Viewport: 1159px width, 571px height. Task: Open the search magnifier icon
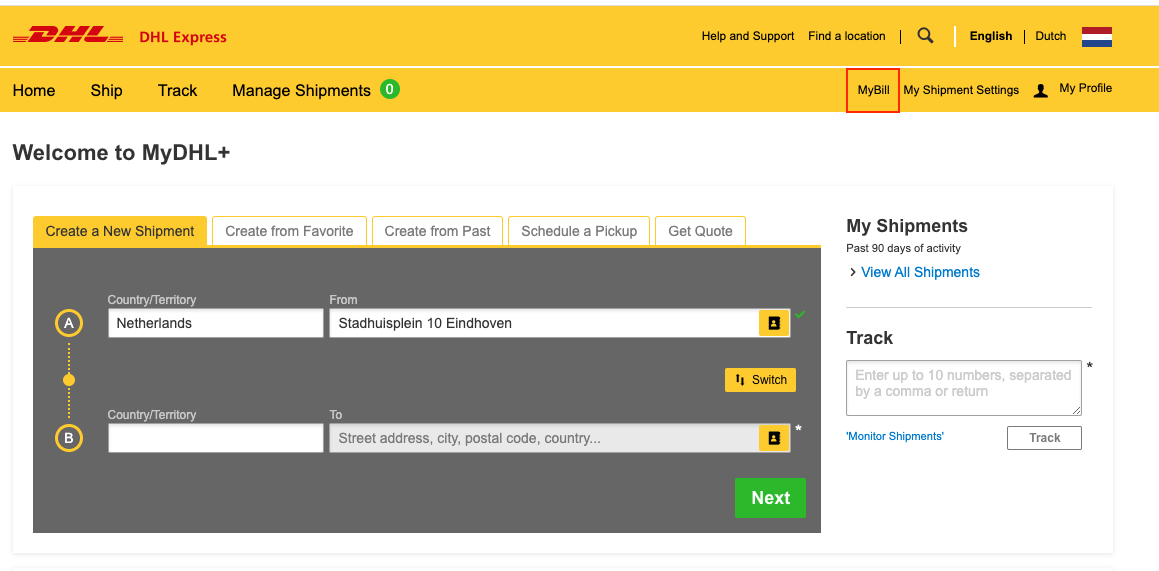pyautogui.click(x=925, y=36)
